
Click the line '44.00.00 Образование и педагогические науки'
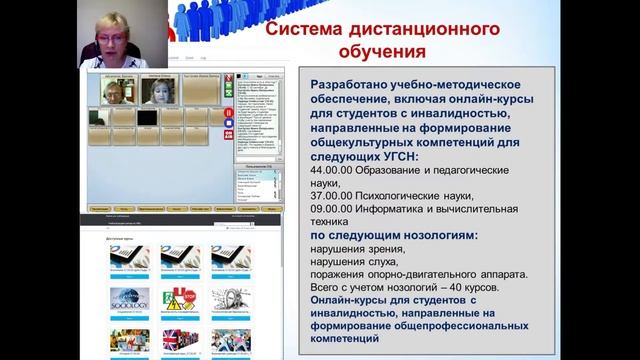(409, 176)
